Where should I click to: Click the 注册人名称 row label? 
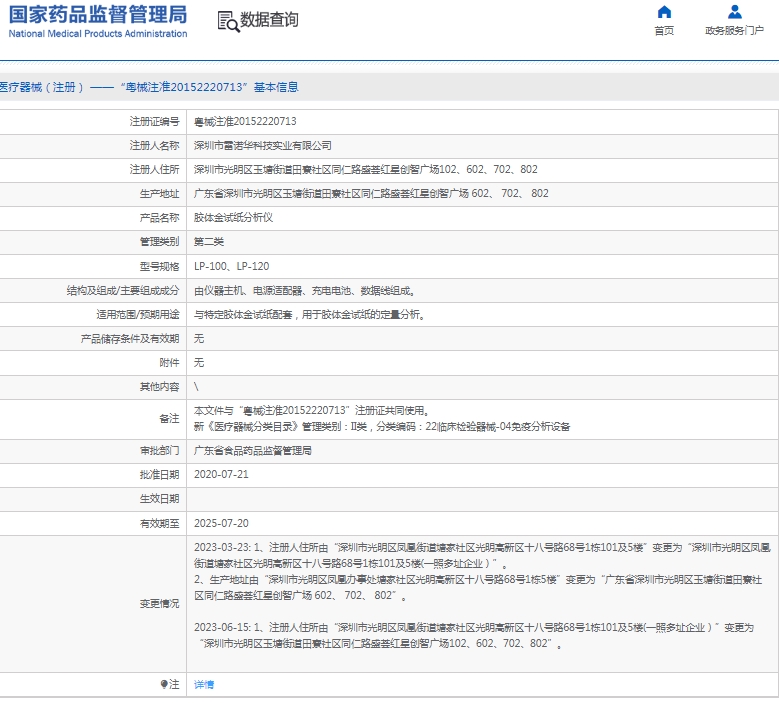(x=154, y=146)
